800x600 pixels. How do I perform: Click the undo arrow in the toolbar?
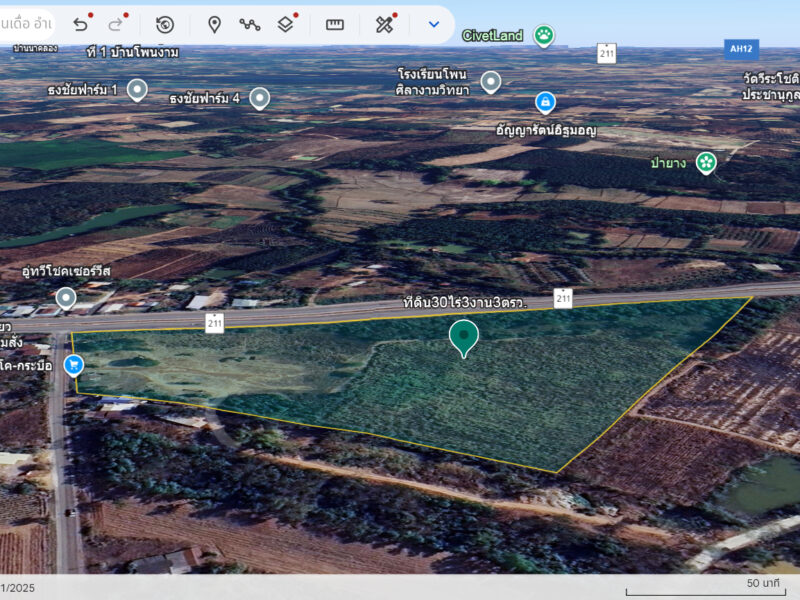pyautogui.click(x=80, y=25)
